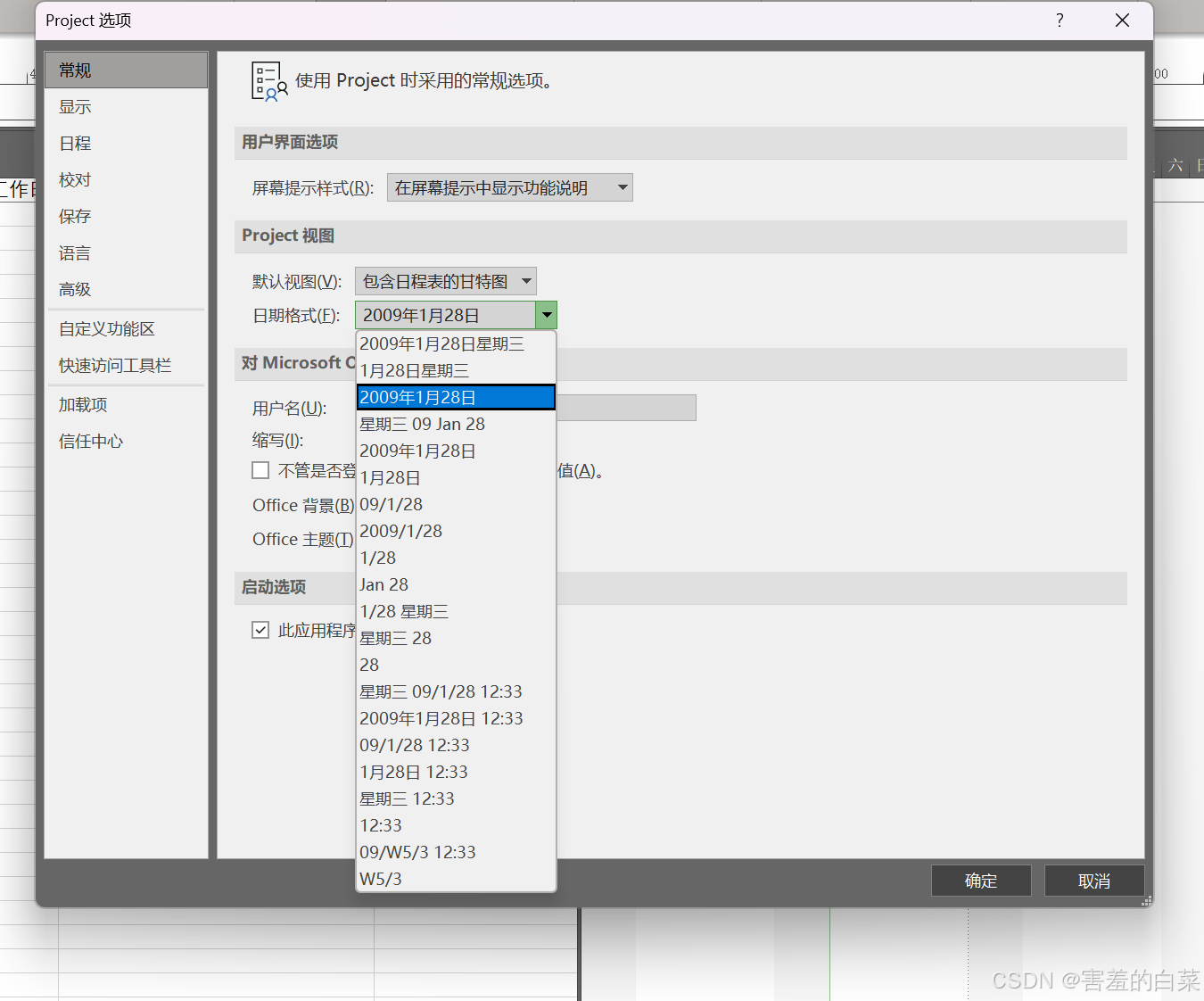Open the 语言 options category
The width and height of the screenshot is (1204, 1001).
126,253
